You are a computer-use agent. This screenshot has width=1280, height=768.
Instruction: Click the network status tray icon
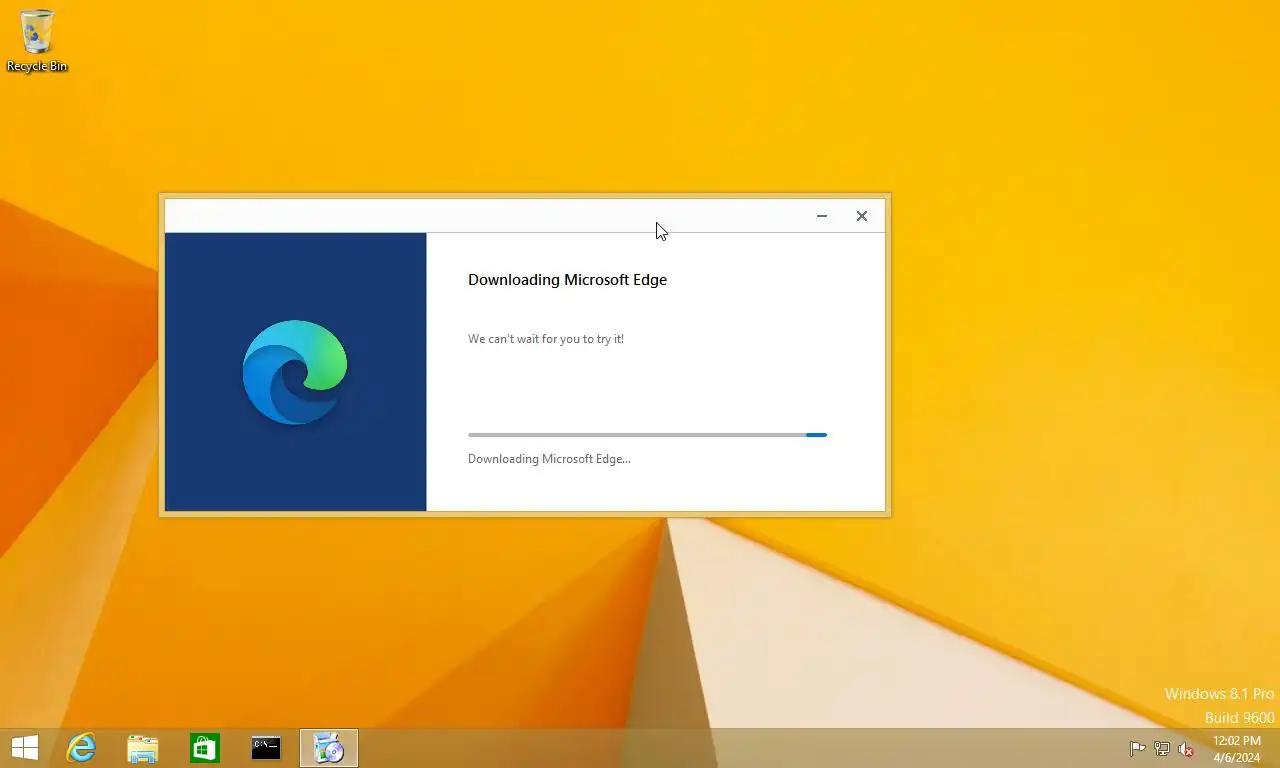pos(1162,749)
